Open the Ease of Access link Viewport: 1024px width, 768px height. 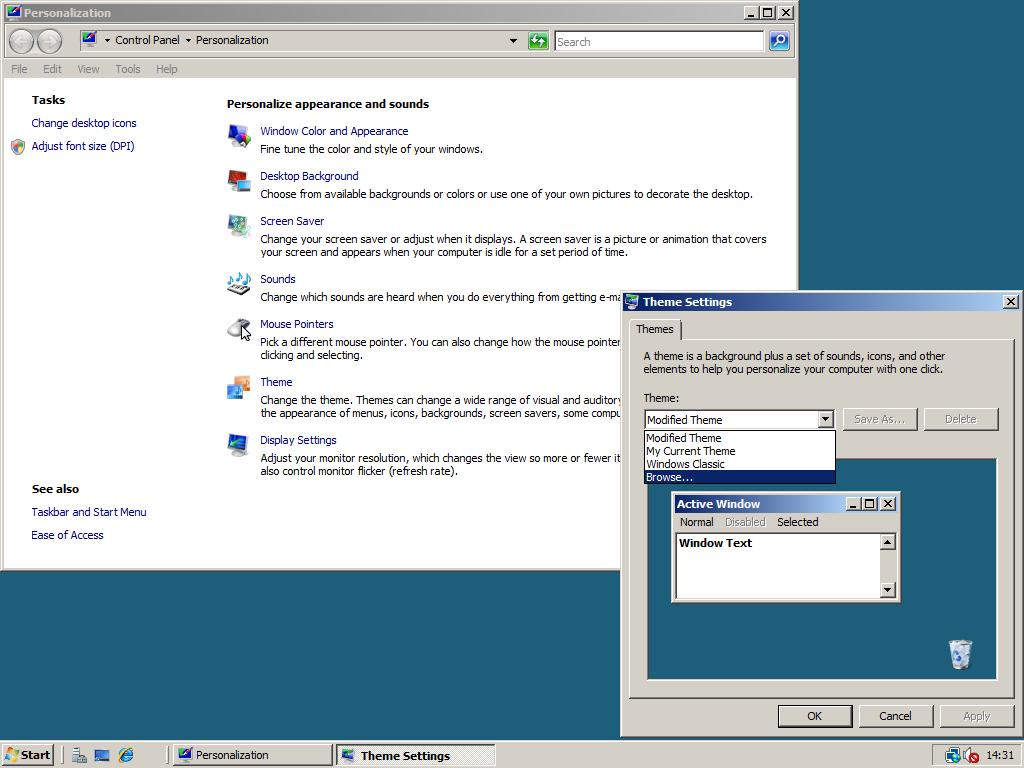click(x=67, y=536)
